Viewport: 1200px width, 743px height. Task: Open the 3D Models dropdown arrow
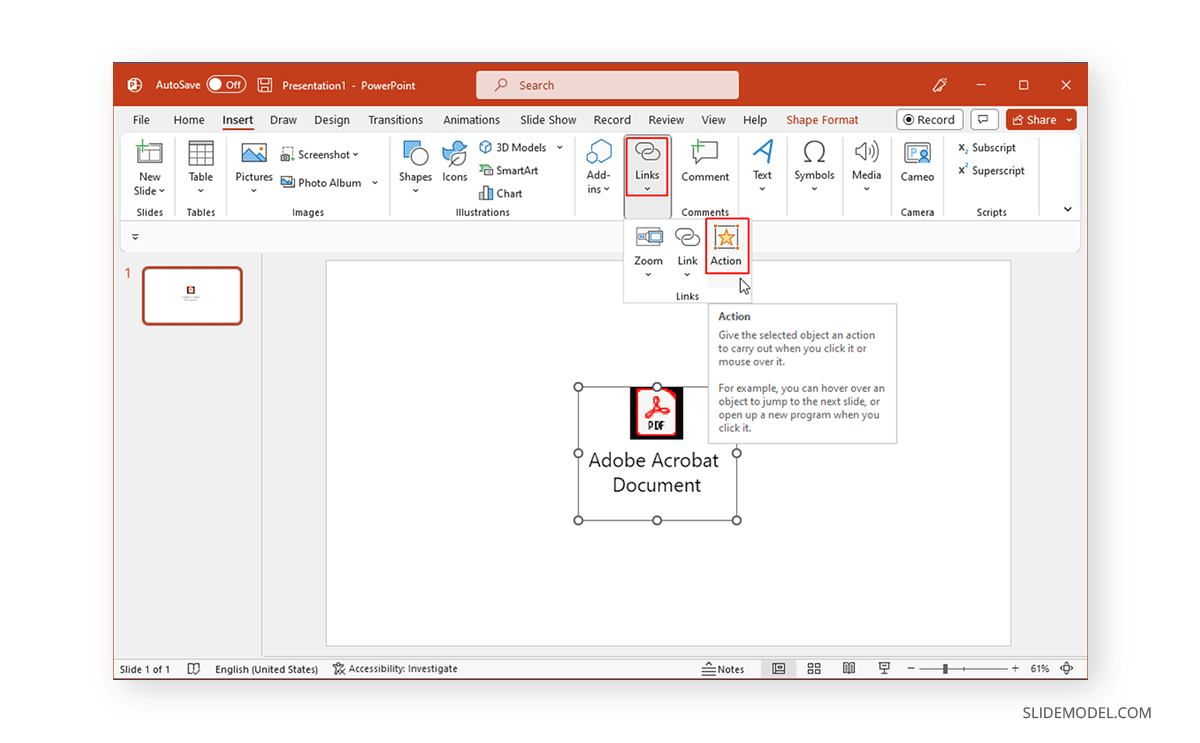[559, 147]
